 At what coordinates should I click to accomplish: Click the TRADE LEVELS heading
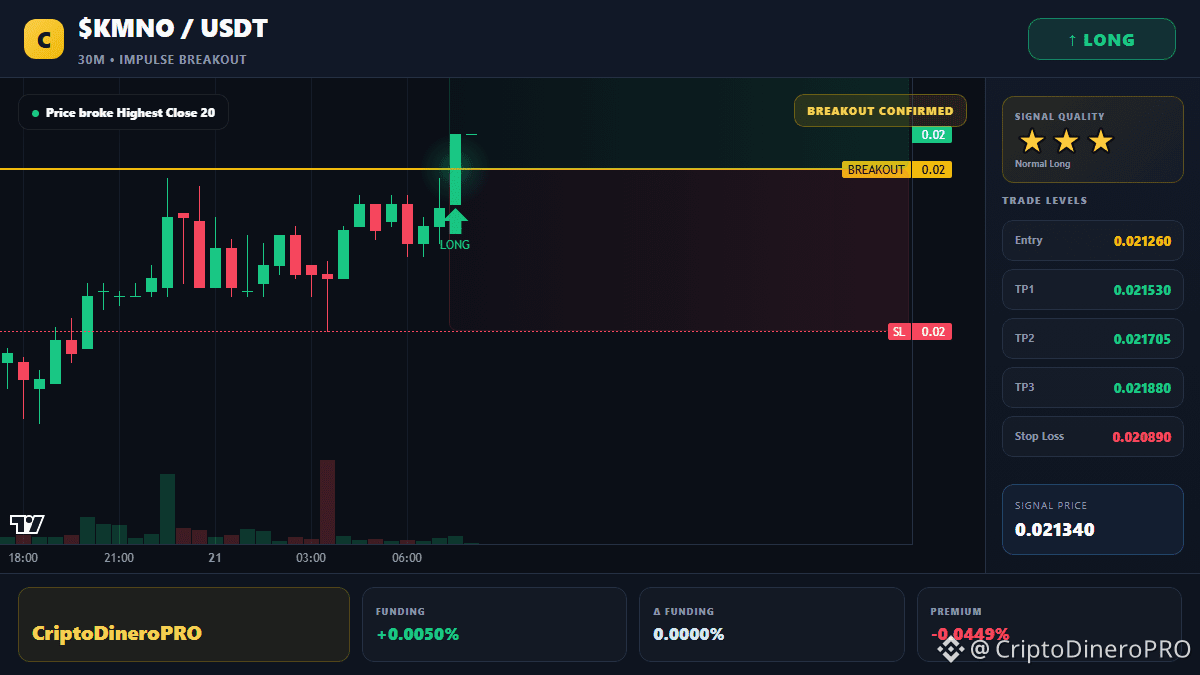[1044, 201]
